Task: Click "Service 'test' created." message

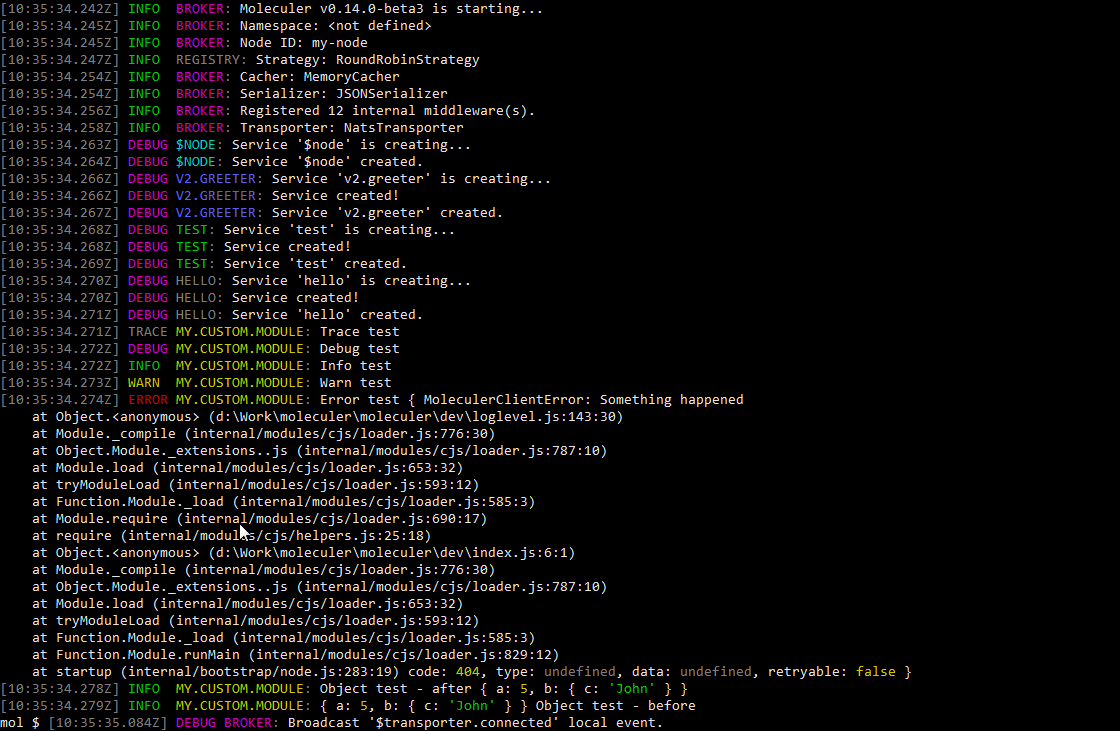Action: point(315,264)
